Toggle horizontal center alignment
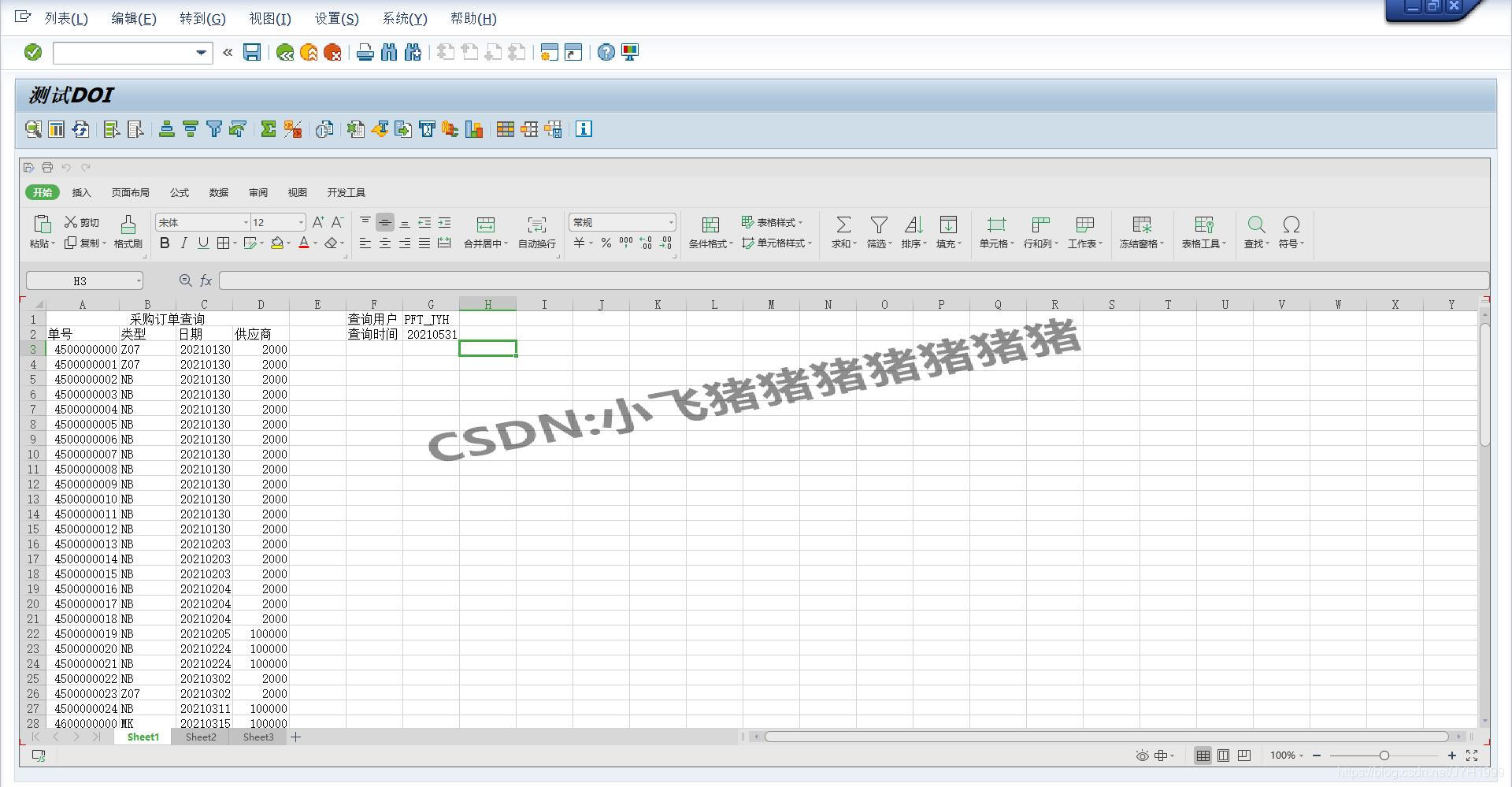The width and height of the screenshot is (1512, 787). [384, 243]
